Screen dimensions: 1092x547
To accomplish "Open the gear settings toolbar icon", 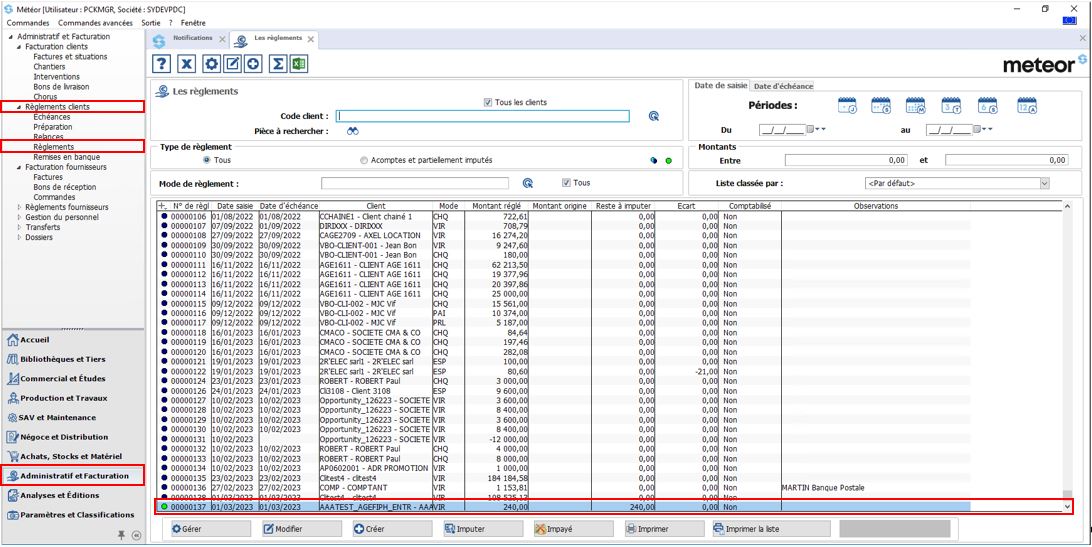I will click(212, 64).
